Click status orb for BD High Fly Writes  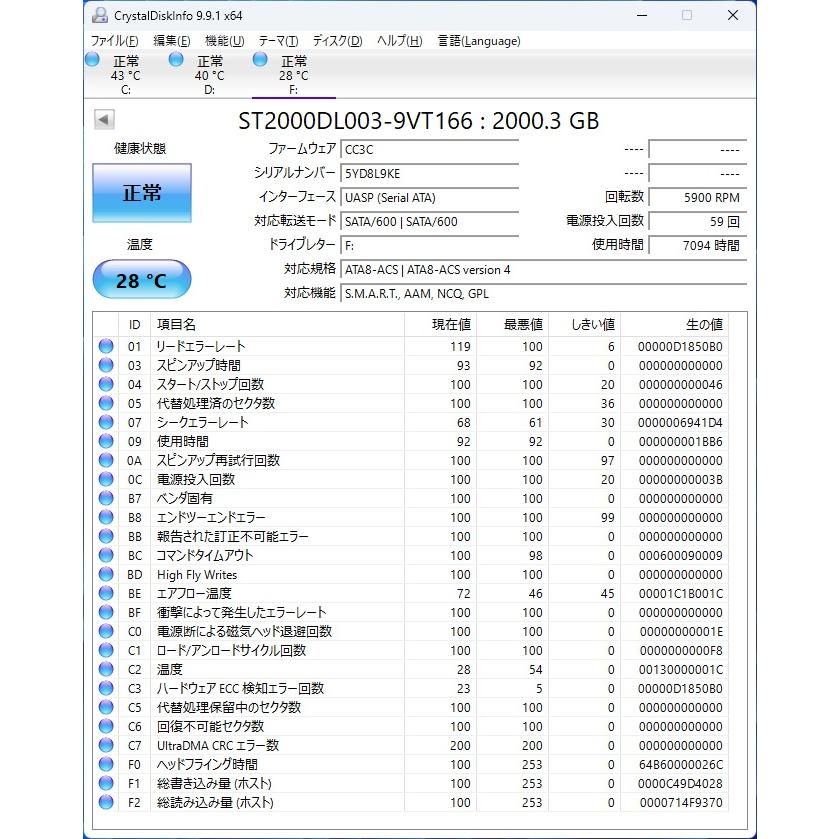pos(106,574)
